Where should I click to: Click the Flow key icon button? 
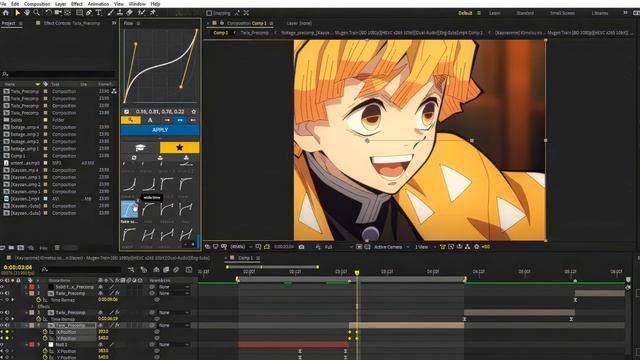coord(131,120)
